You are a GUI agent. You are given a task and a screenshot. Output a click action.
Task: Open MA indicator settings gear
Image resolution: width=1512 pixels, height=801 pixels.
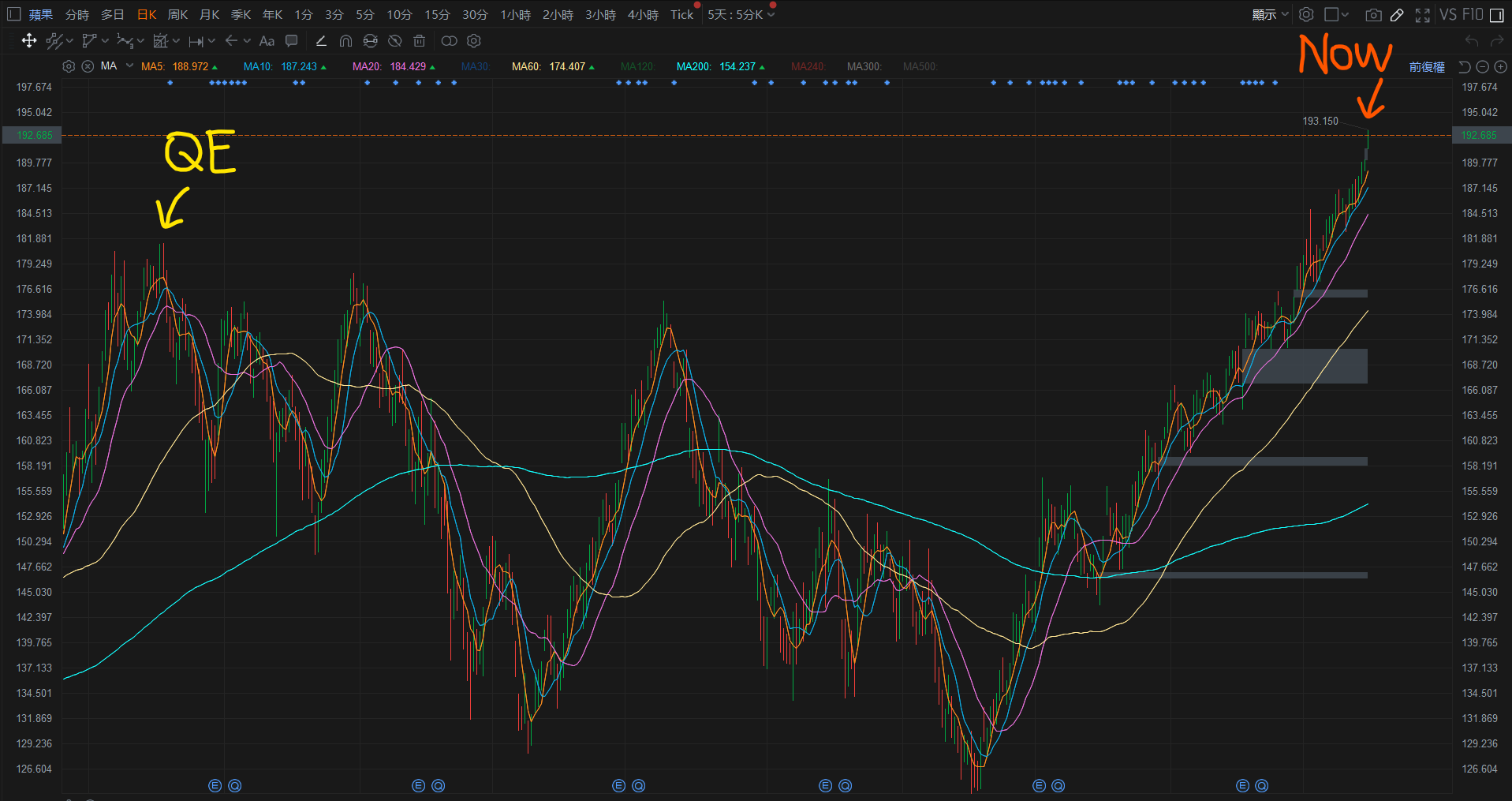click(69, 66)
